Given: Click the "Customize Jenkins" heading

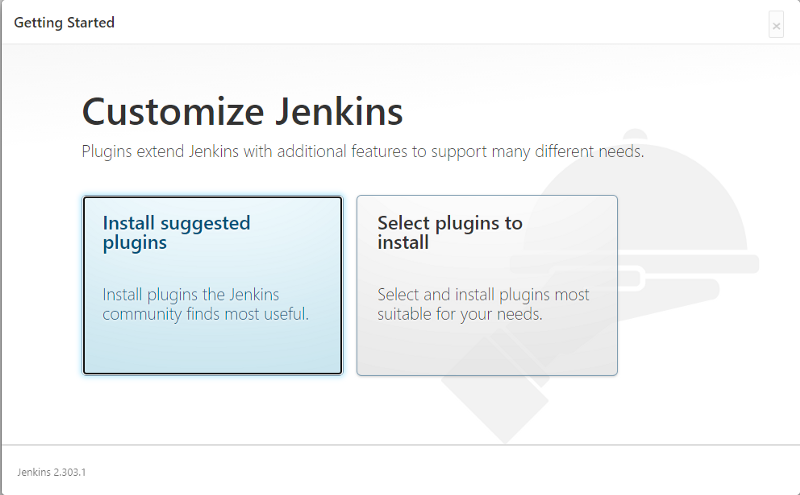Looking at the screenshot, I should [x=242, y=111].
